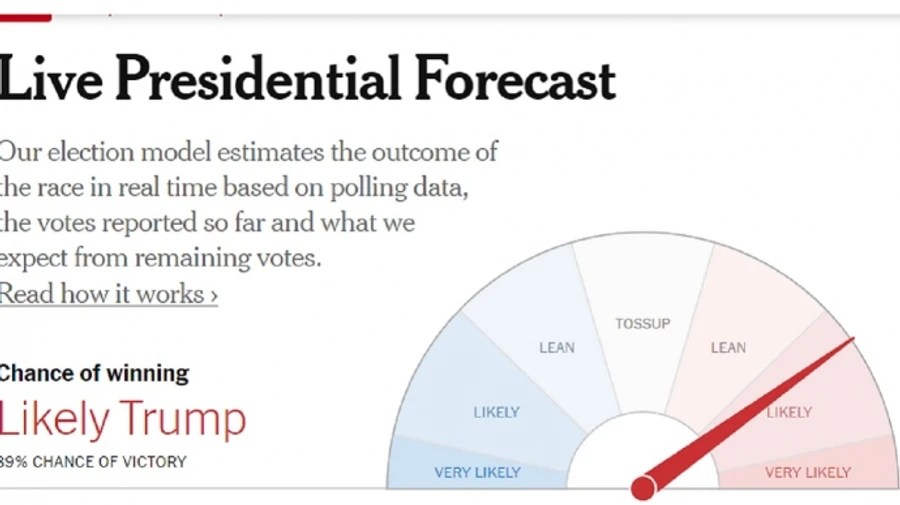Click the round pivot at the needle base
This screenshot has height=505, width=900.
(x=643, y=487)
